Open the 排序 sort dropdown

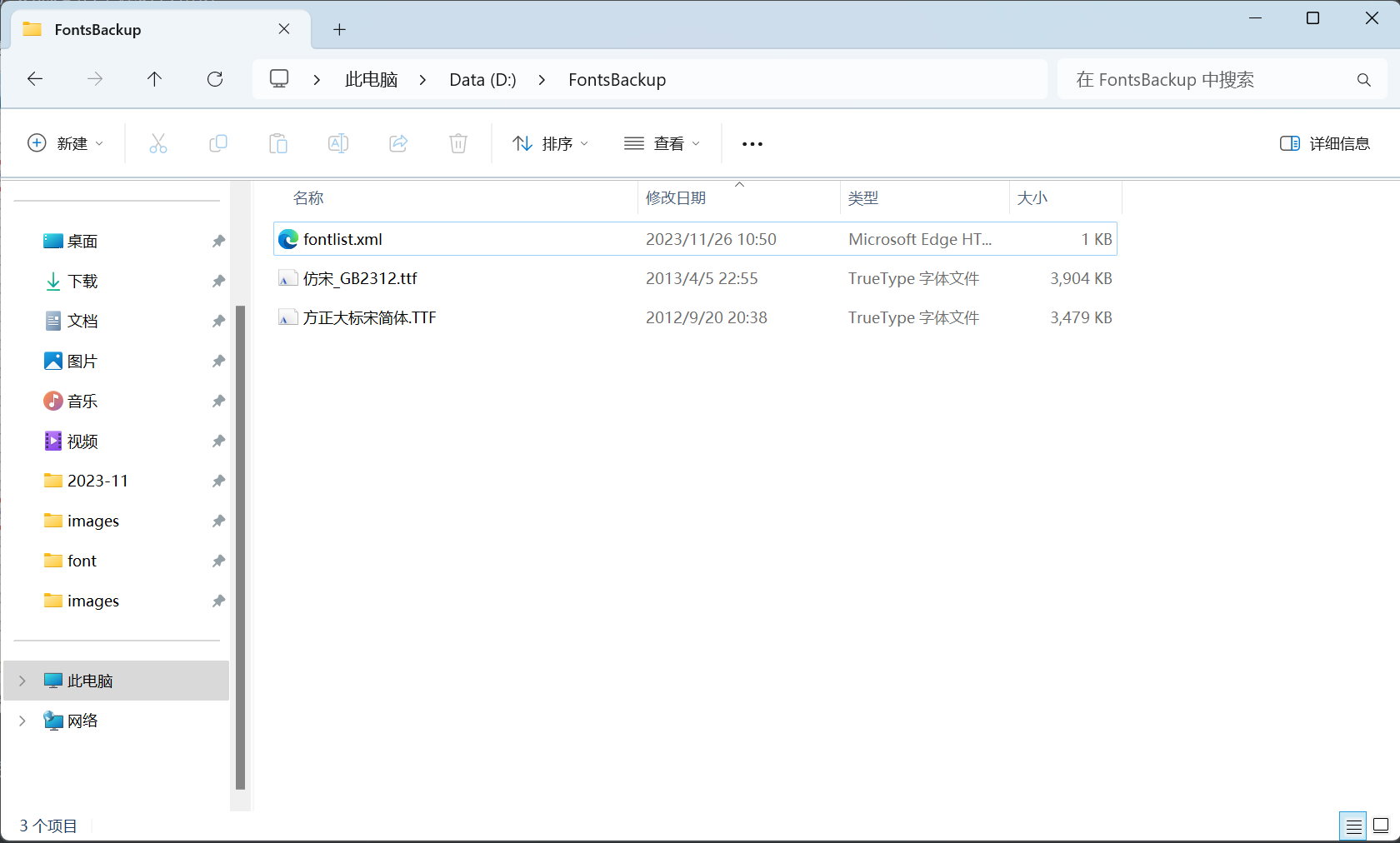click(x=550, y=143)
